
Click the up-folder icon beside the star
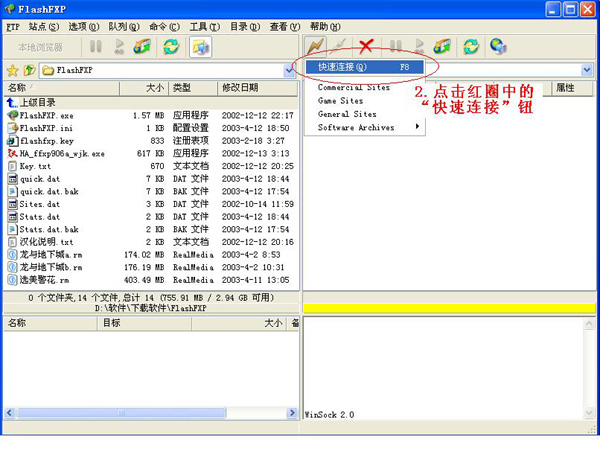(x=29, y=71)
